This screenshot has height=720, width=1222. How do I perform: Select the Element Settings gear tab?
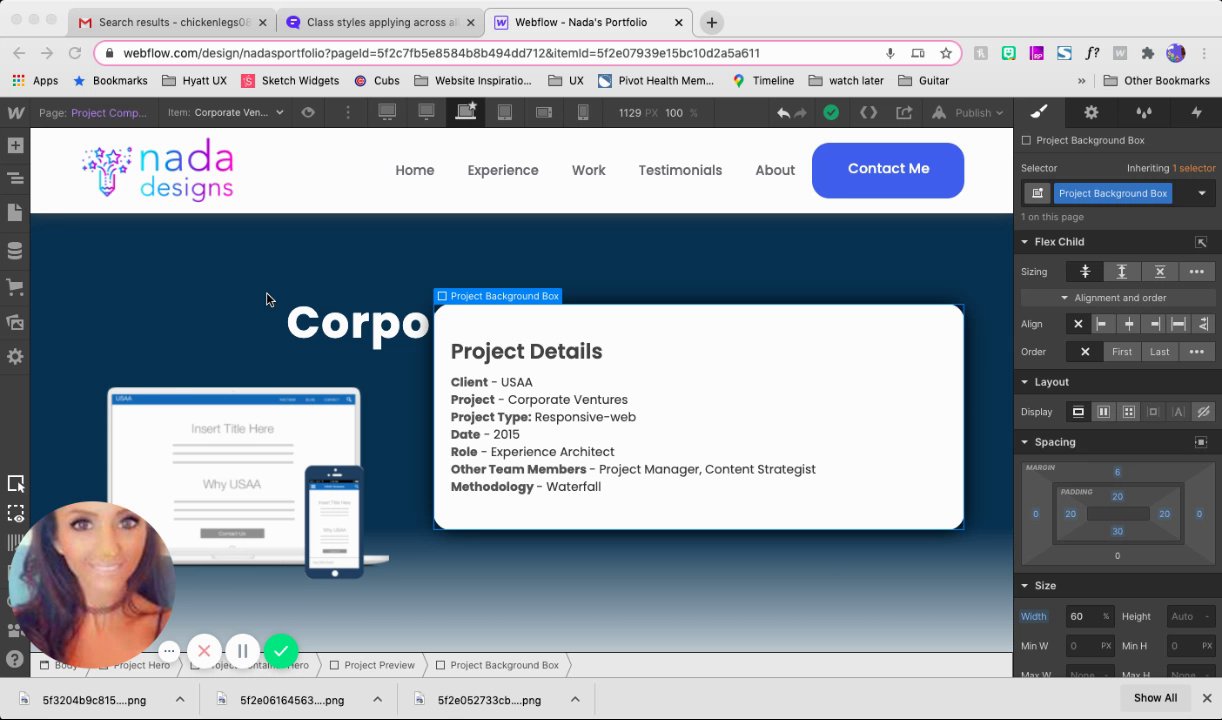[x=1091, y=113]
